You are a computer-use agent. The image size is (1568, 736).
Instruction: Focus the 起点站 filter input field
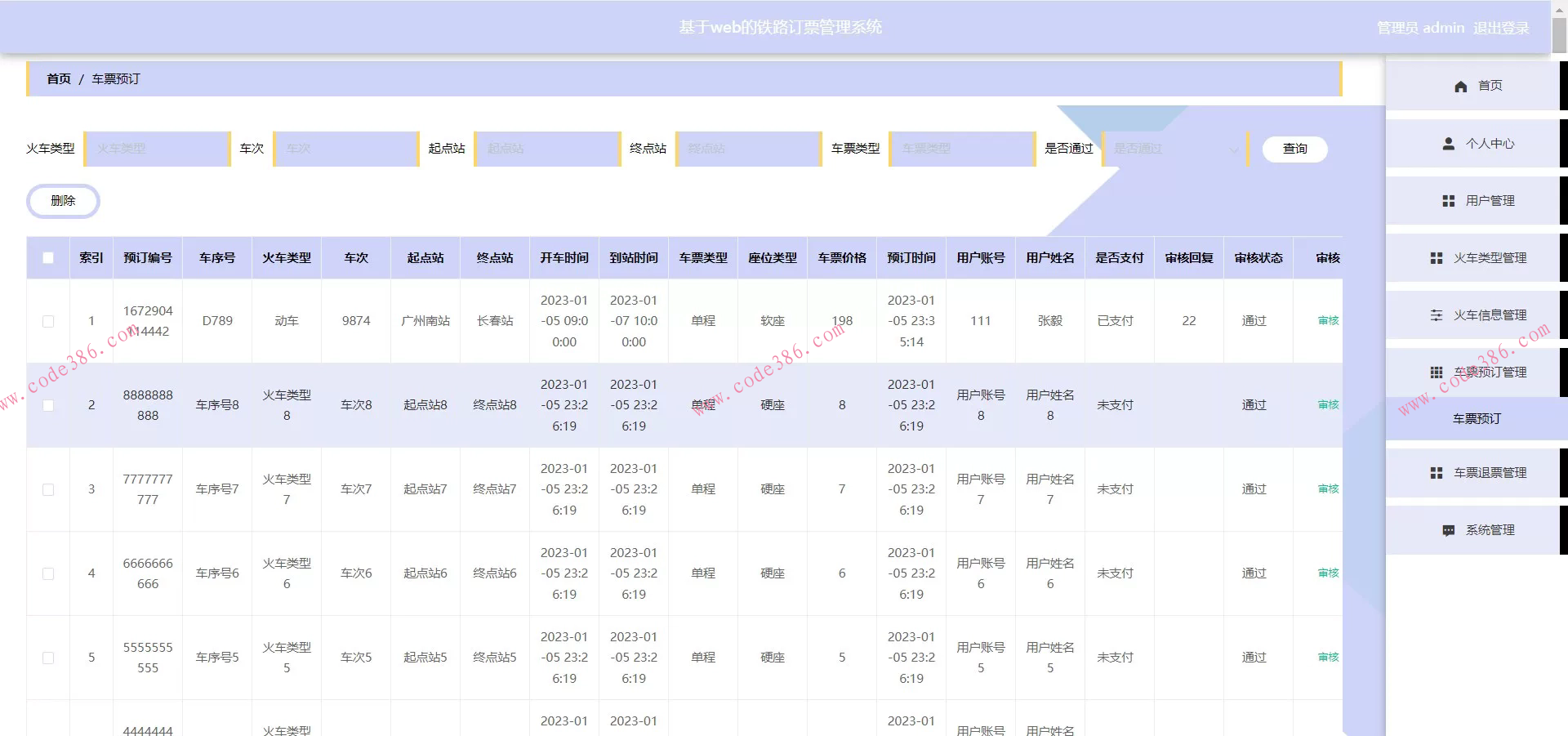click(546, 149)
